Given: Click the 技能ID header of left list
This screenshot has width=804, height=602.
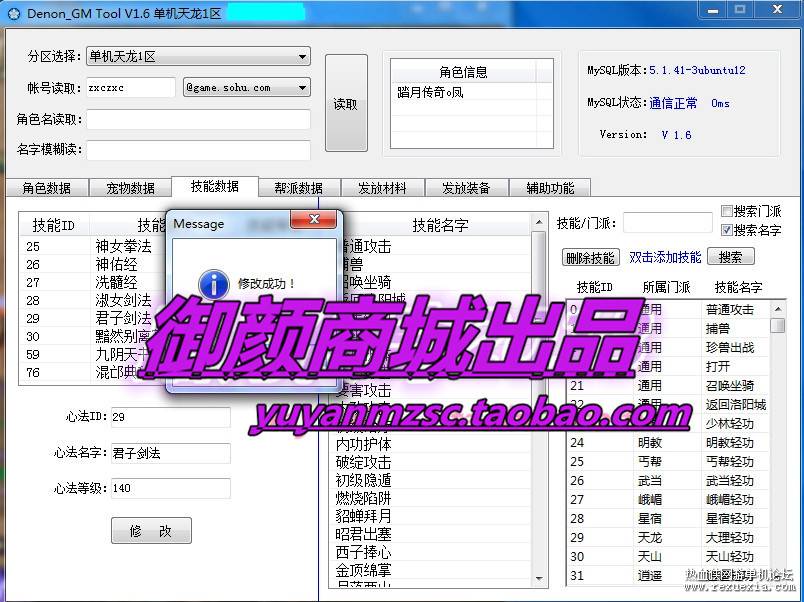Looking at the screenshot, I should click(x=54, y=225).
